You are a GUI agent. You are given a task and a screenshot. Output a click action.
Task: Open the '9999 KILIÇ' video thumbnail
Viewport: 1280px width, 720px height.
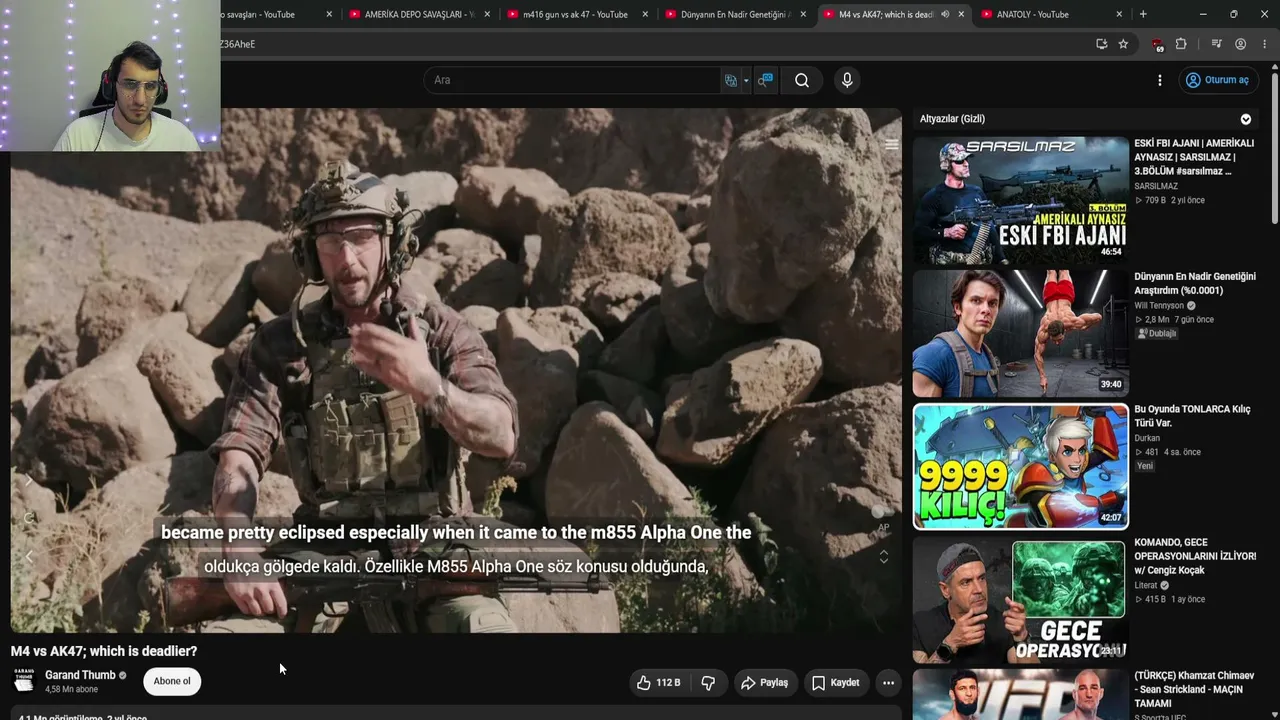pyautogui.click(x=1020, y=466)
